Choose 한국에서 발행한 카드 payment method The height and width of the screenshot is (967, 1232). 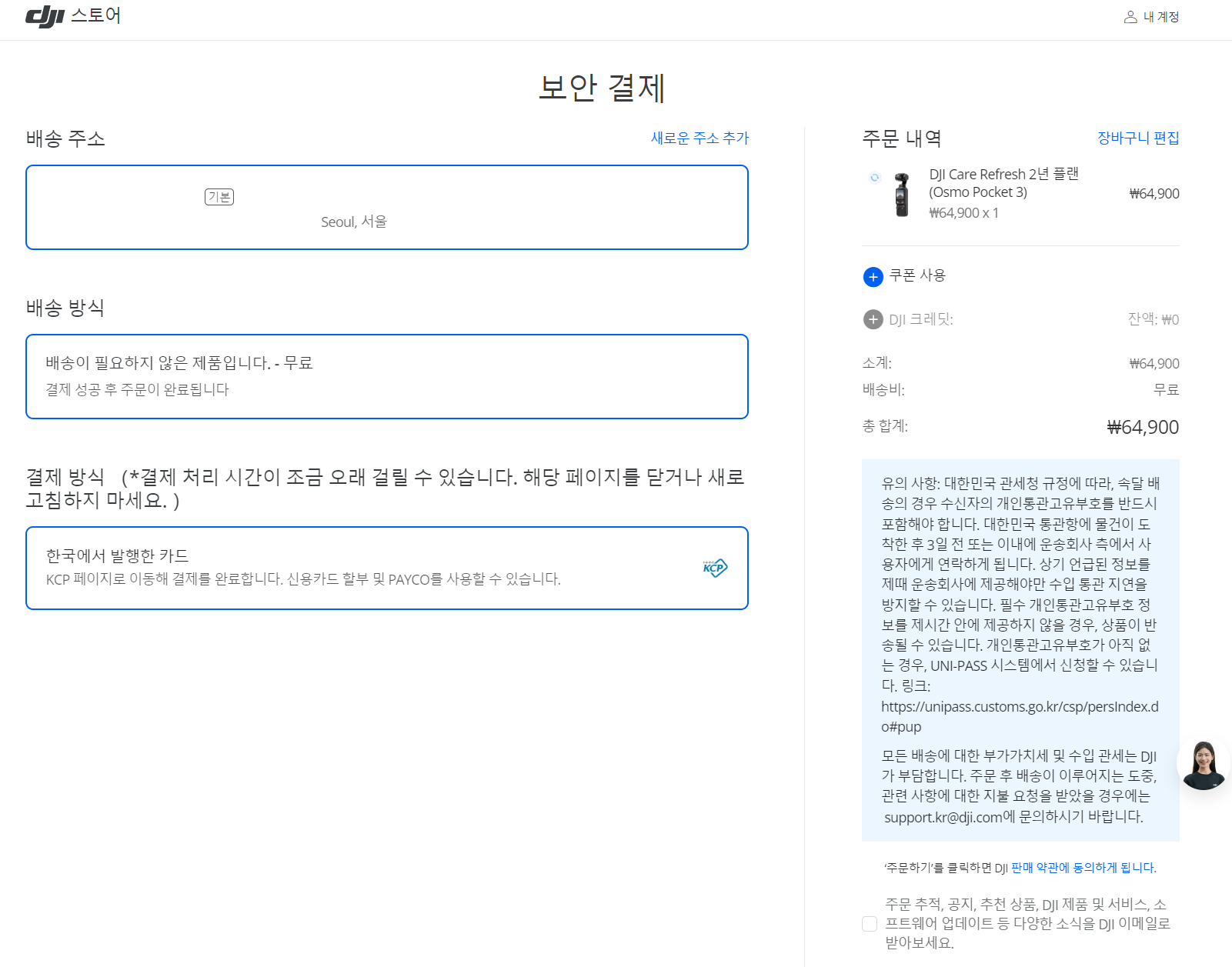pos(387,568)
